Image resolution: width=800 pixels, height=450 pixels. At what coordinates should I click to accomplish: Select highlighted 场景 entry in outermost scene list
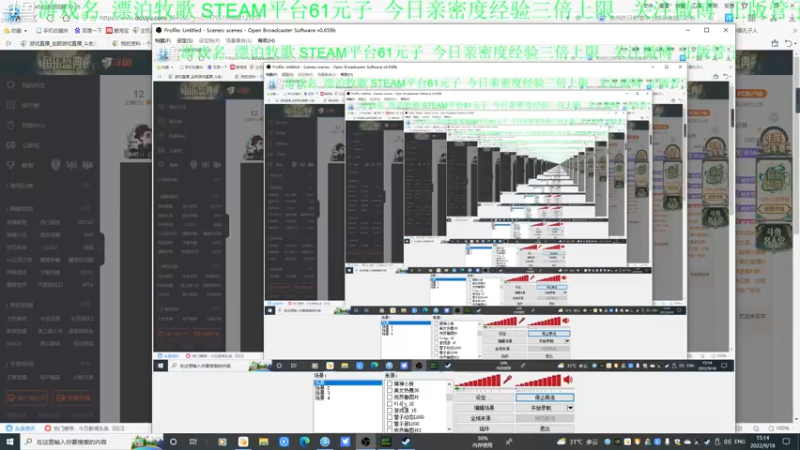point(347,383)
